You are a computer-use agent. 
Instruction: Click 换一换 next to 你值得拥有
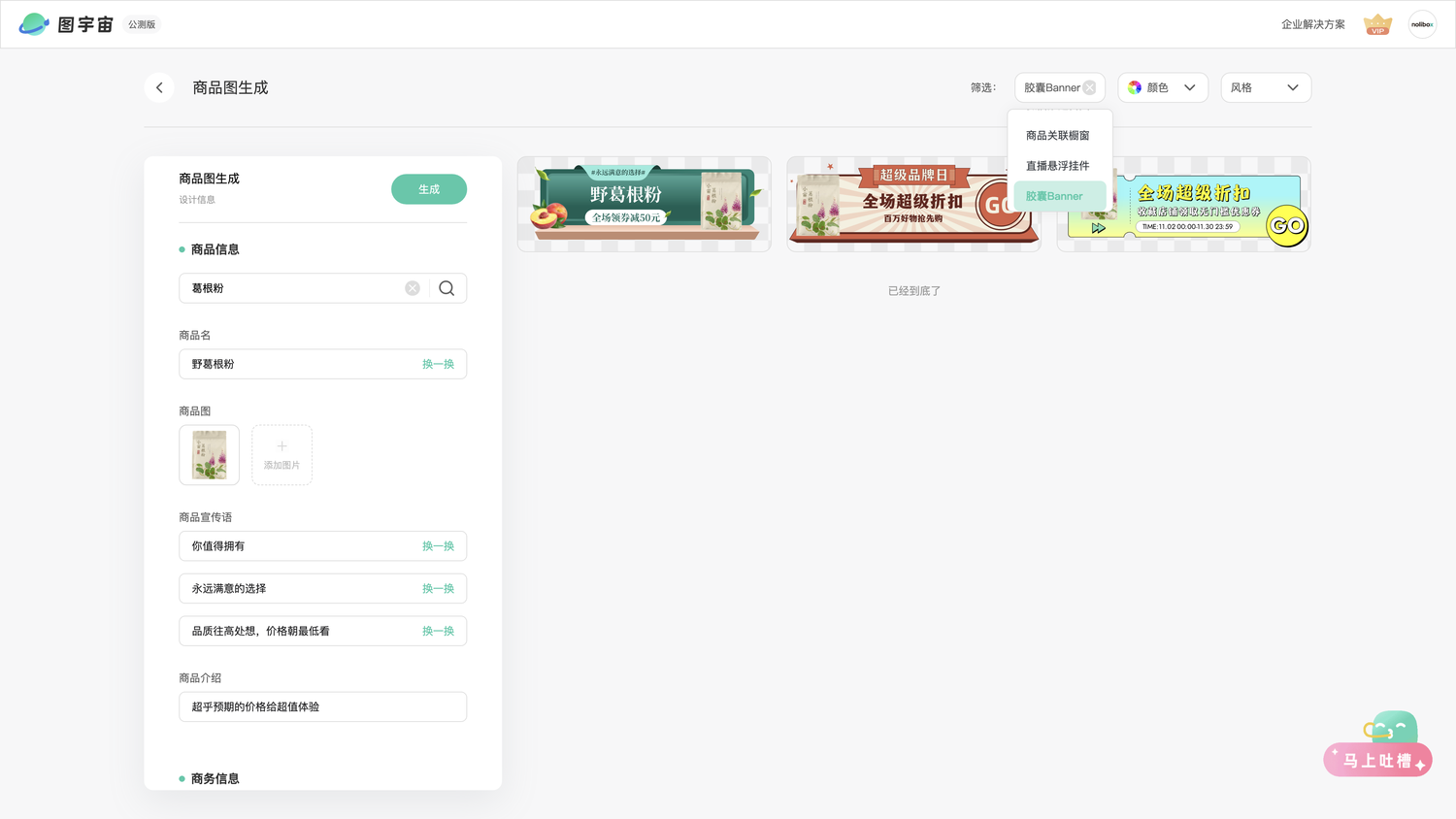point(438,546)
